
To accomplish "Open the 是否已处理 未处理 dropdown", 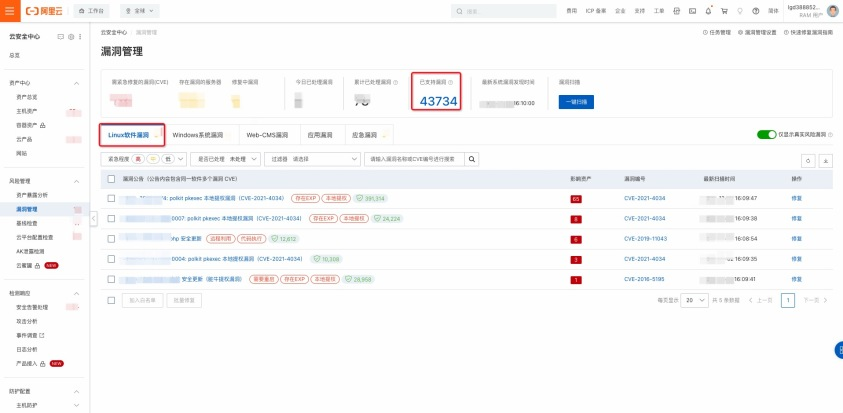I will 225,159.
